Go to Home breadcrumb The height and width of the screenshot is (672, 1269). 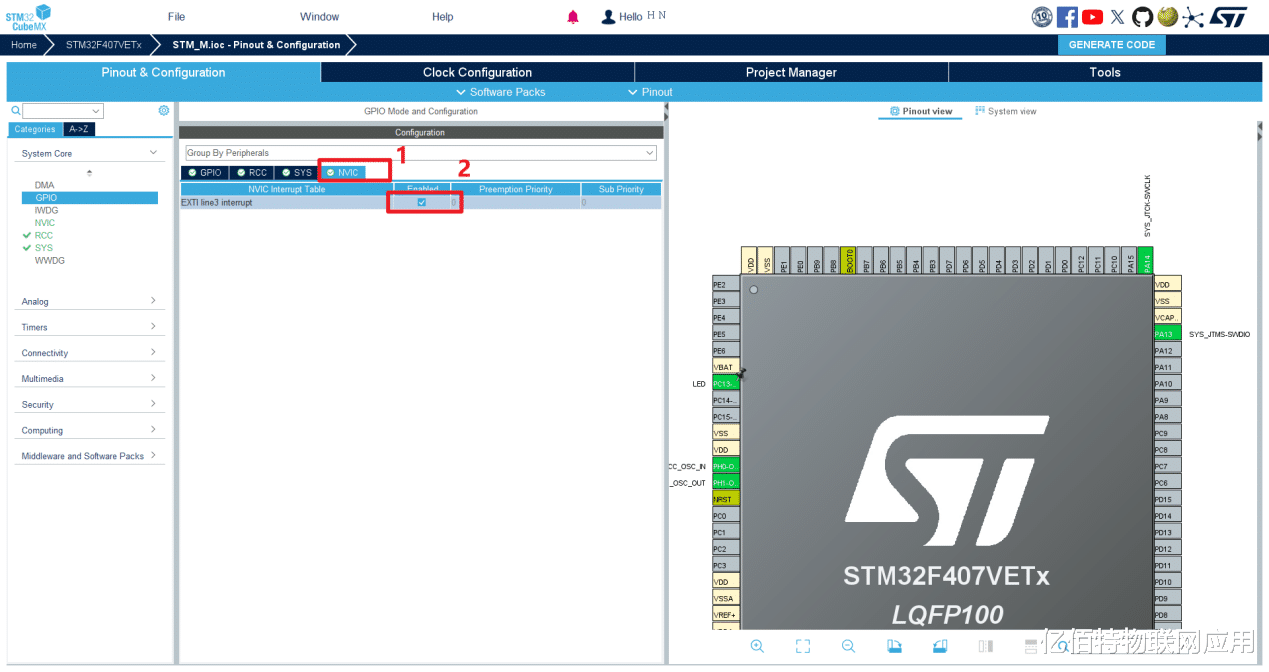(x=24, y=45)
